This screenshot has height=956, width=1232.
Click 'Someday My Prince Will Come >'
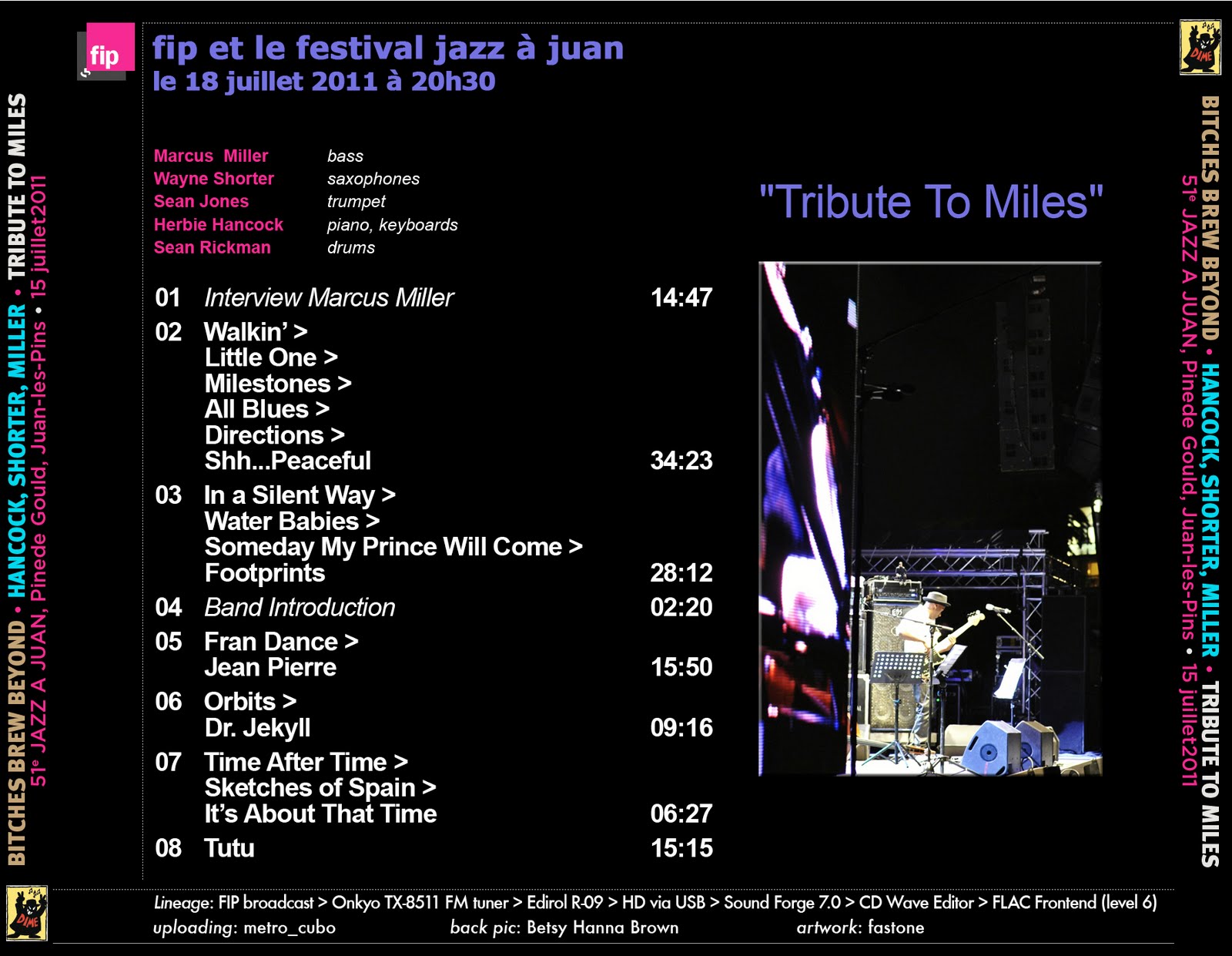(x=393, y=547)
